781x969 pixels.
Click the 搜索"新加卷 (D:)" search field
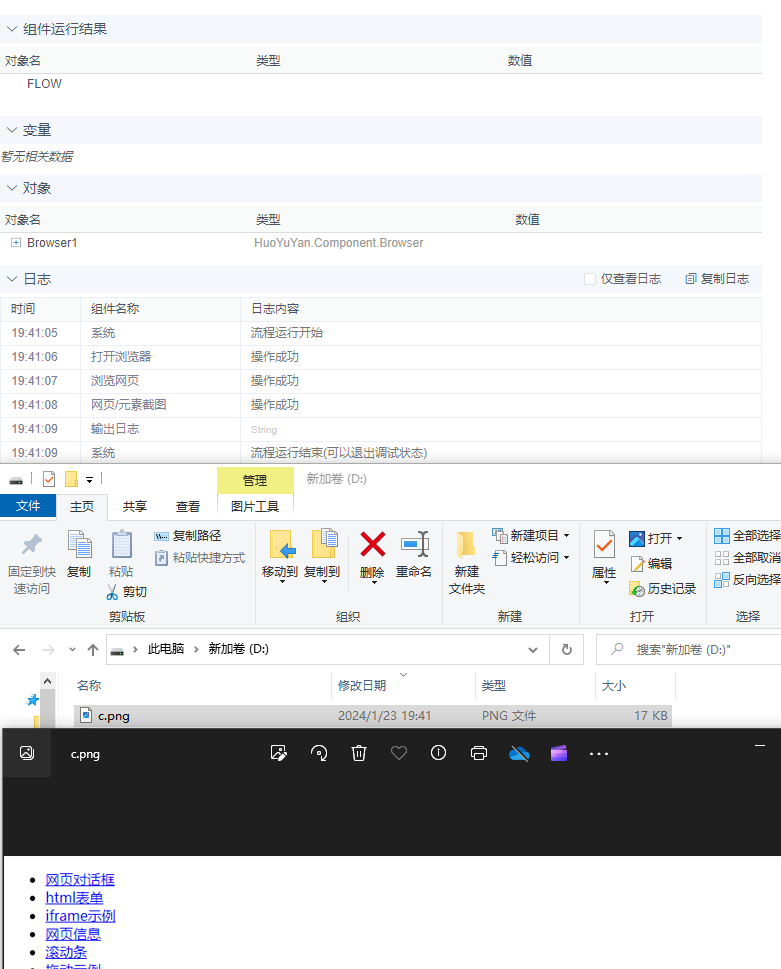pyautogui.click(x=688, y=650)
